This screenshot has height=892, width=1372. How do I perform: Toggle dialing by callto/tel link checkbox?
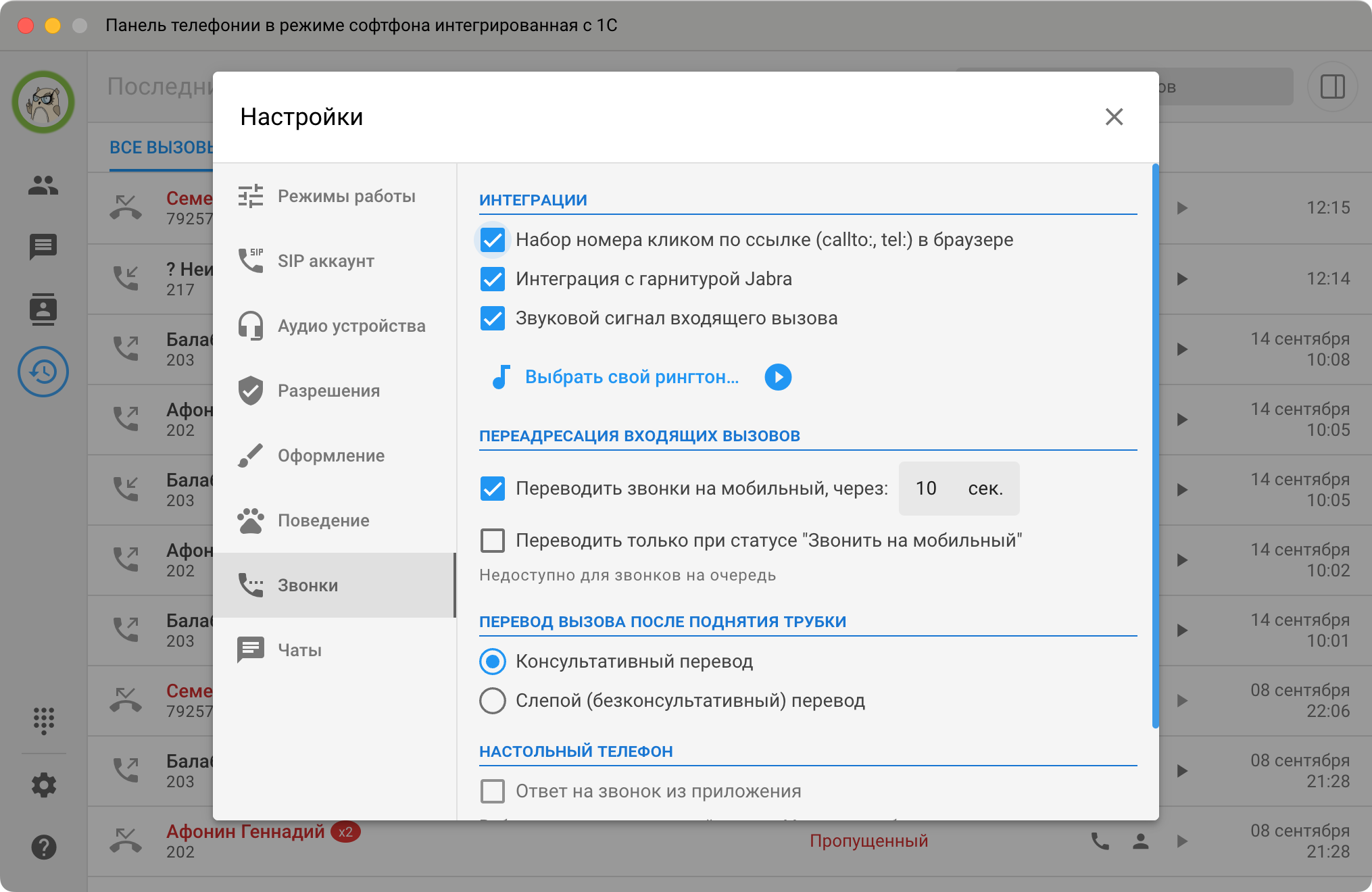tap(493, 240)
